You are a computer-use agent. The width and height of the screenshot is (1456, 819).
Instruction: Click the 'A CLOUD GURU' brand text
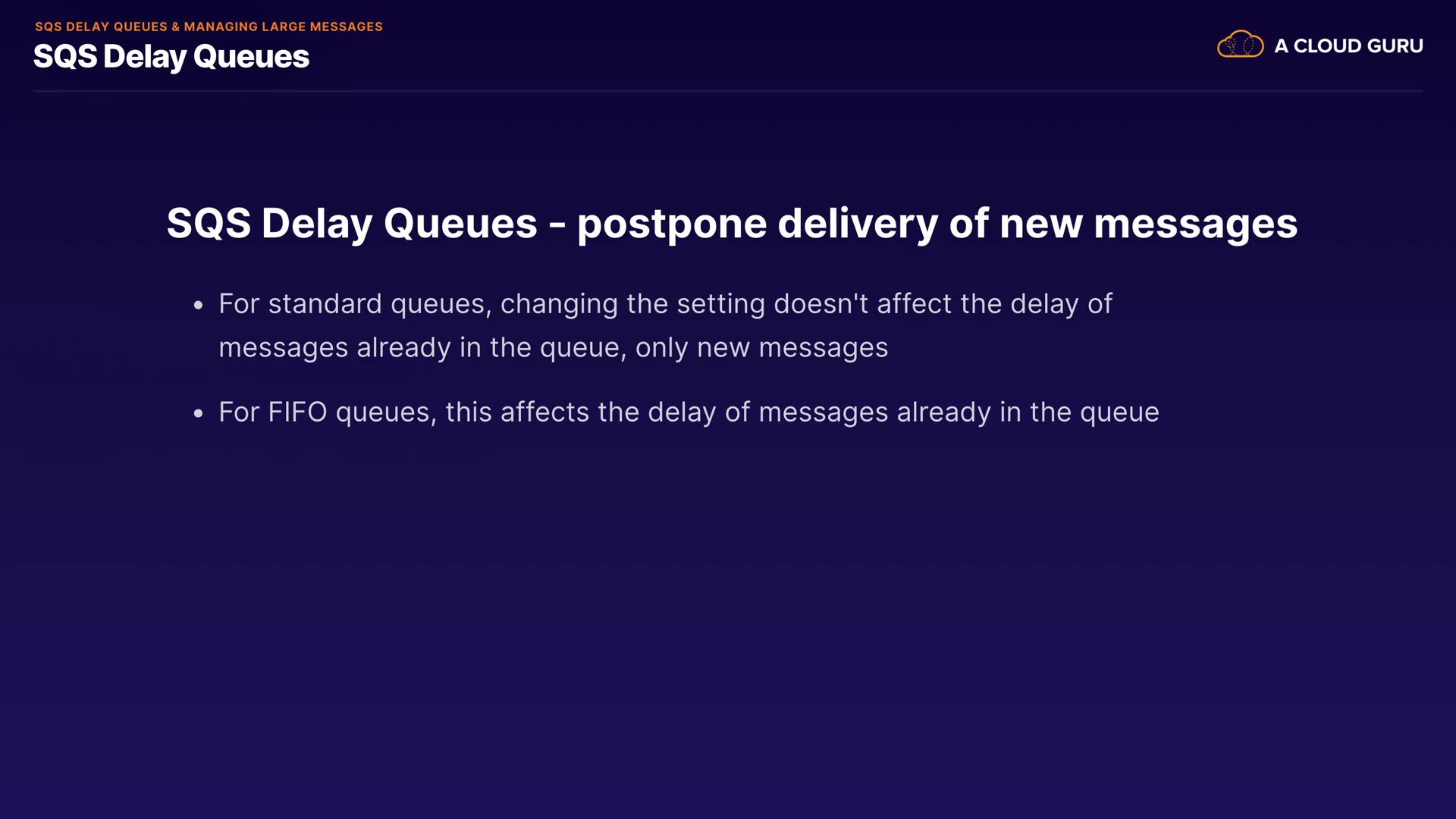1348,45
